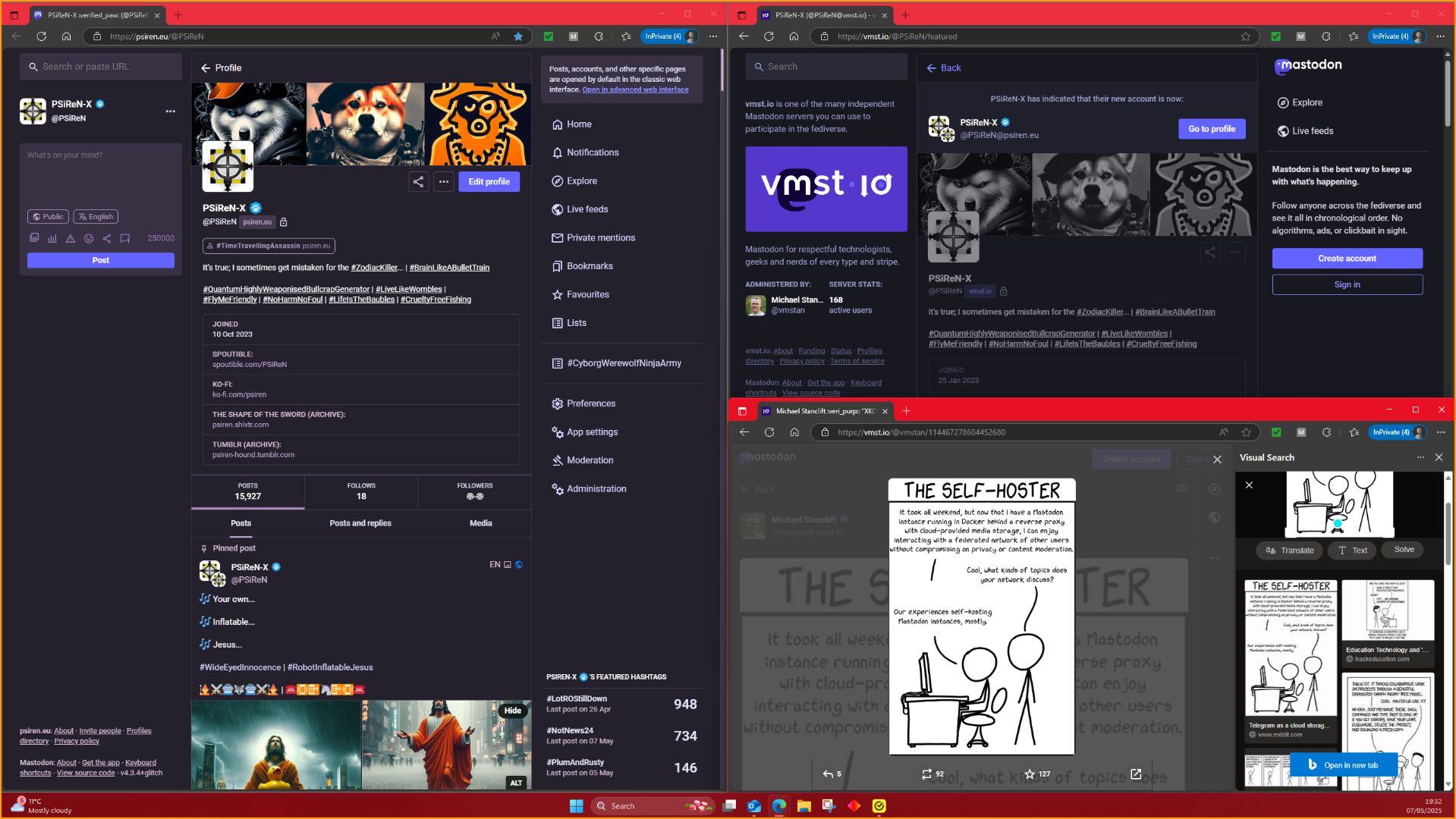Screen dimensions: 1456x819
Task: Open the Public visibility dropdown
Action: 48,217
